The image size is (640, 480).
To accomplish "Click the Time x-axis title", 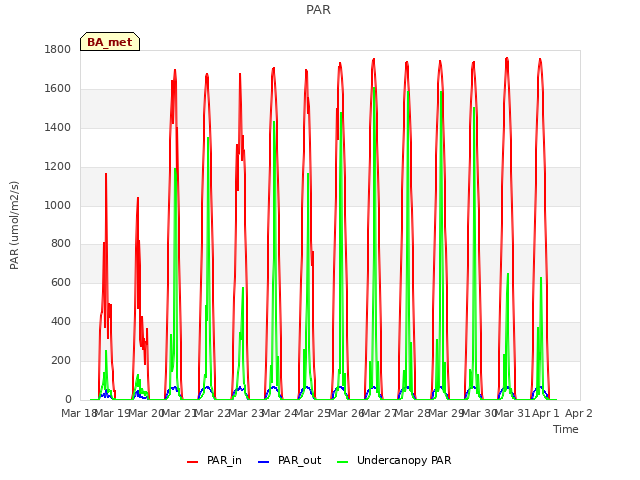I will point(566,429).
